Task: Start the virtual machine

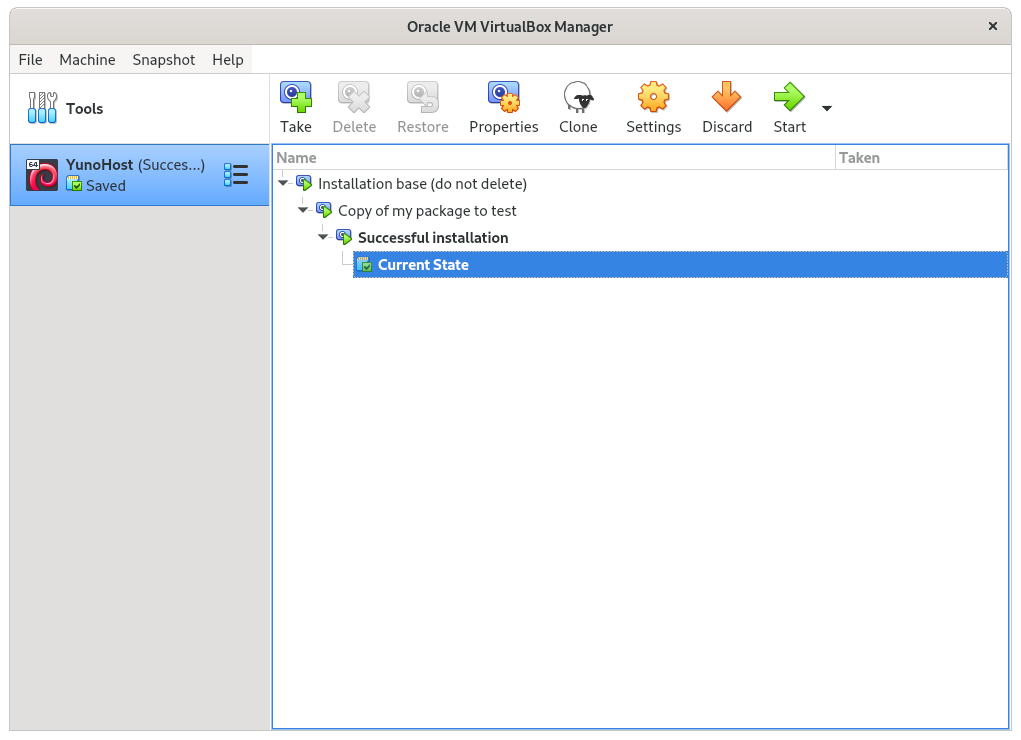Action: point(788,98)
